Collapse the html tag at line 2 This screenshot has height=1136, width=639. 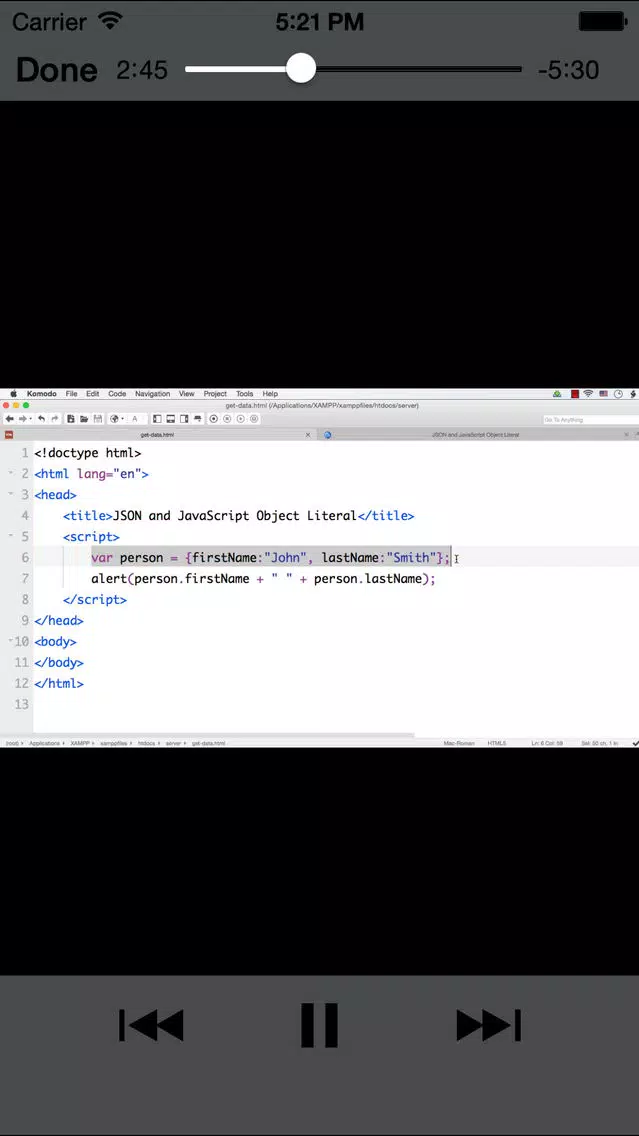point(11,473)
